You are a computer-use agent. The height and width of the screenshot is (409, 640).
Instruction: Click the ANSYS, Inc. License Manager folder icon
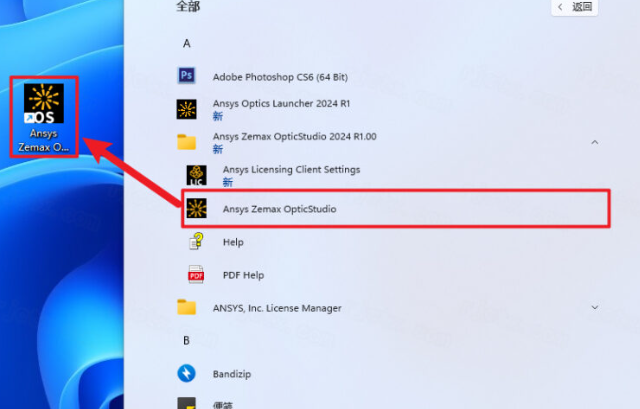tap(186, 308)
